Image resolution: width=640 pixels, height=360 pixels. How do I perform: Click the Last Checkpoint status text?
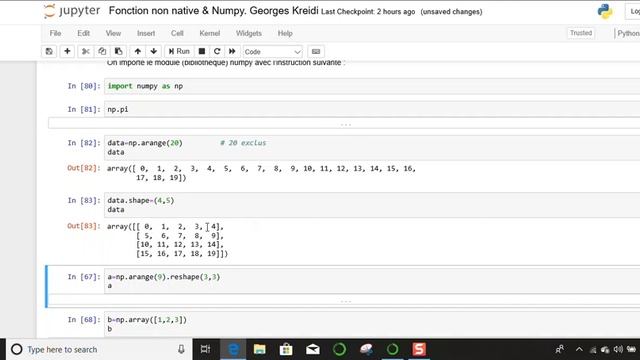point(368,12)
